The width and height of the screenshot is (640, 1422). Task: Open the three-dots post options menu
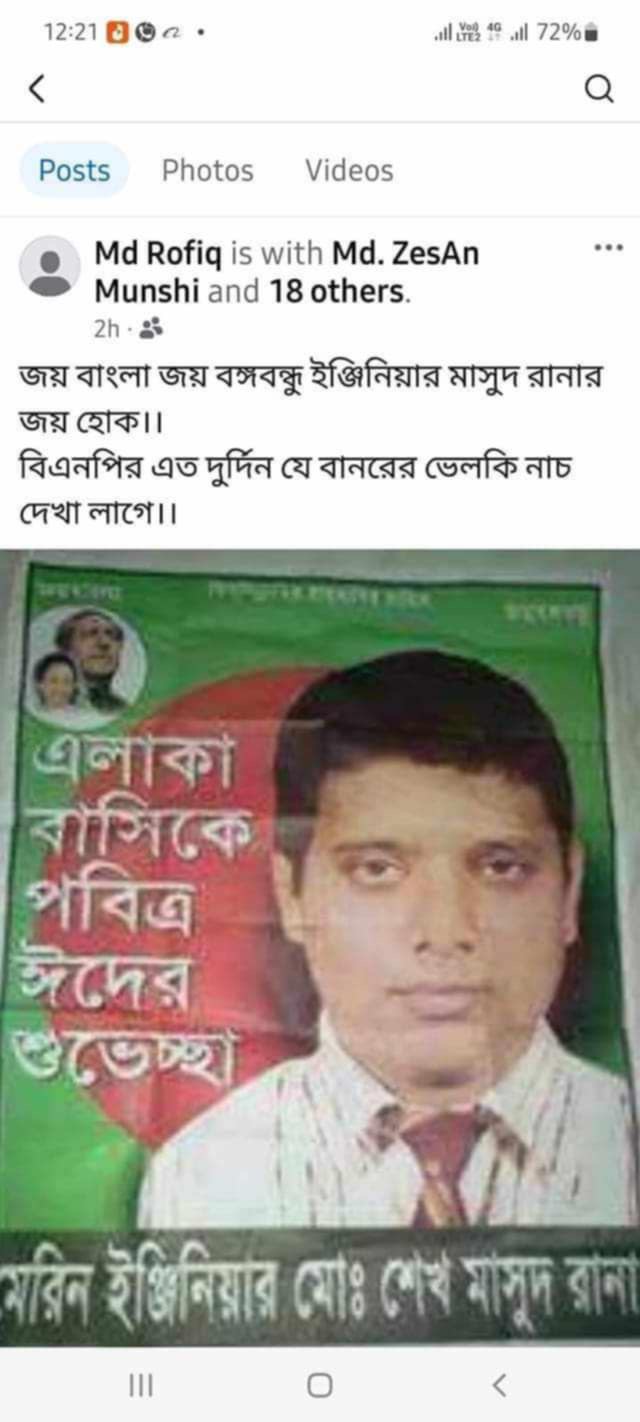coord(608,246)
